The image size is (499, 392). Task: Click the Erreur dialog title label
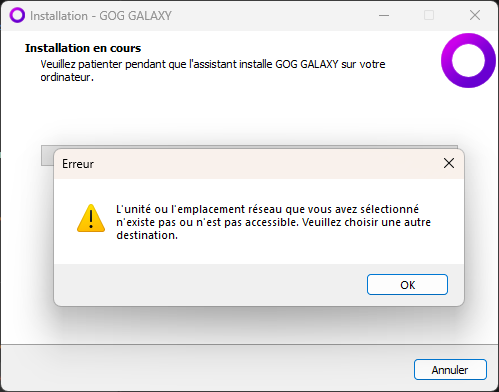click(x=78, y=164)
